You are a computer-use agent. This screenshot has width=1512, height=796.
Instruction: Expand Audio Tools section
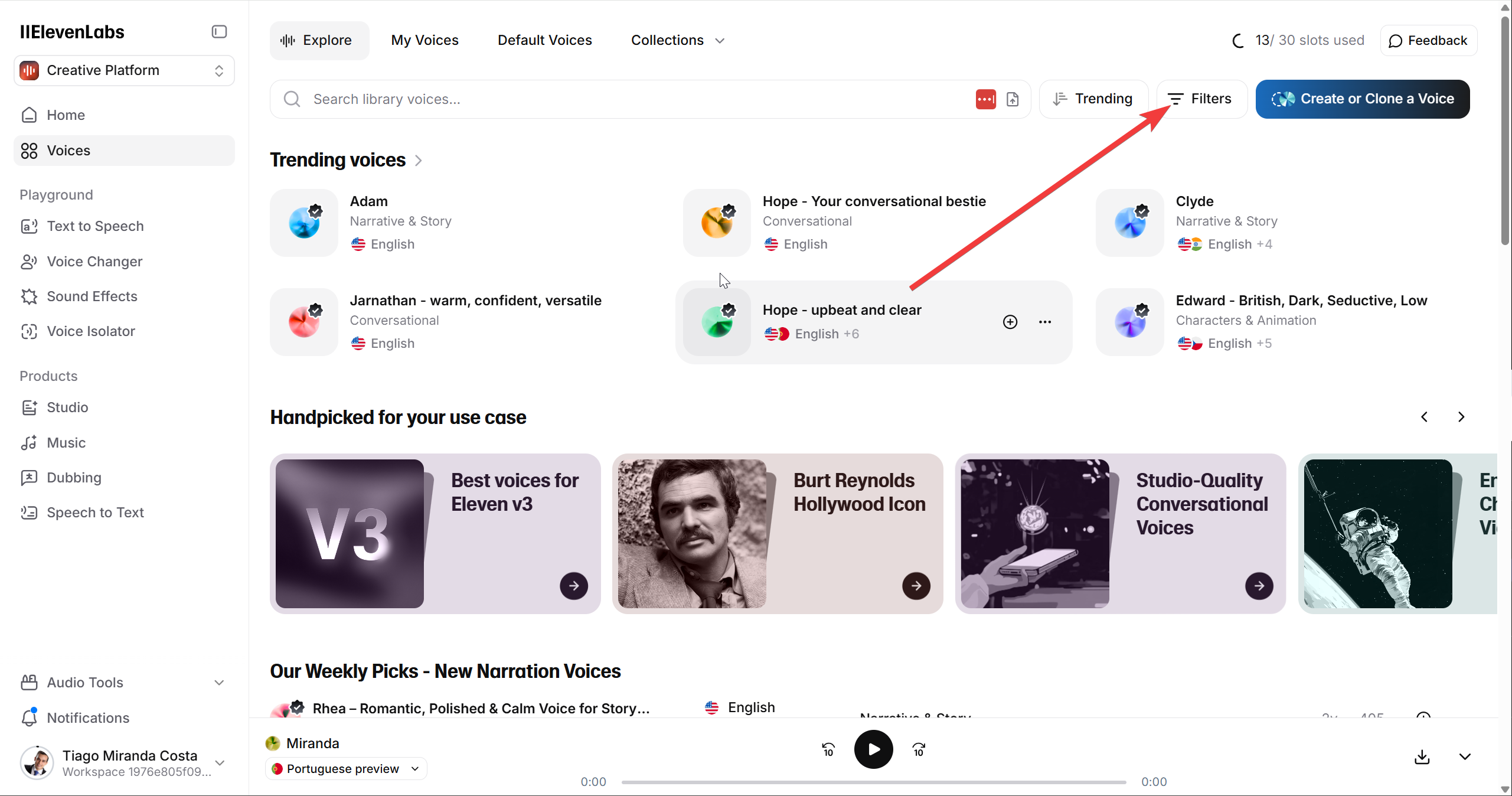124,683
